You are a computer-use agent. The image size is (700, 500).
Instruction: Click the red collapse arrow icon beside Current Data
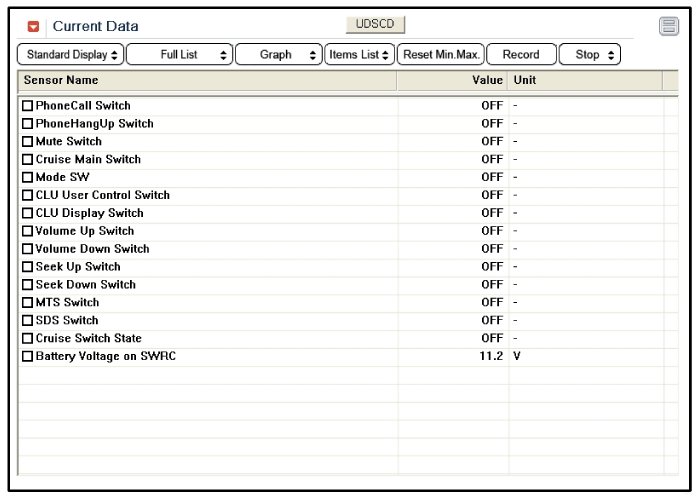tap(34, 27)
